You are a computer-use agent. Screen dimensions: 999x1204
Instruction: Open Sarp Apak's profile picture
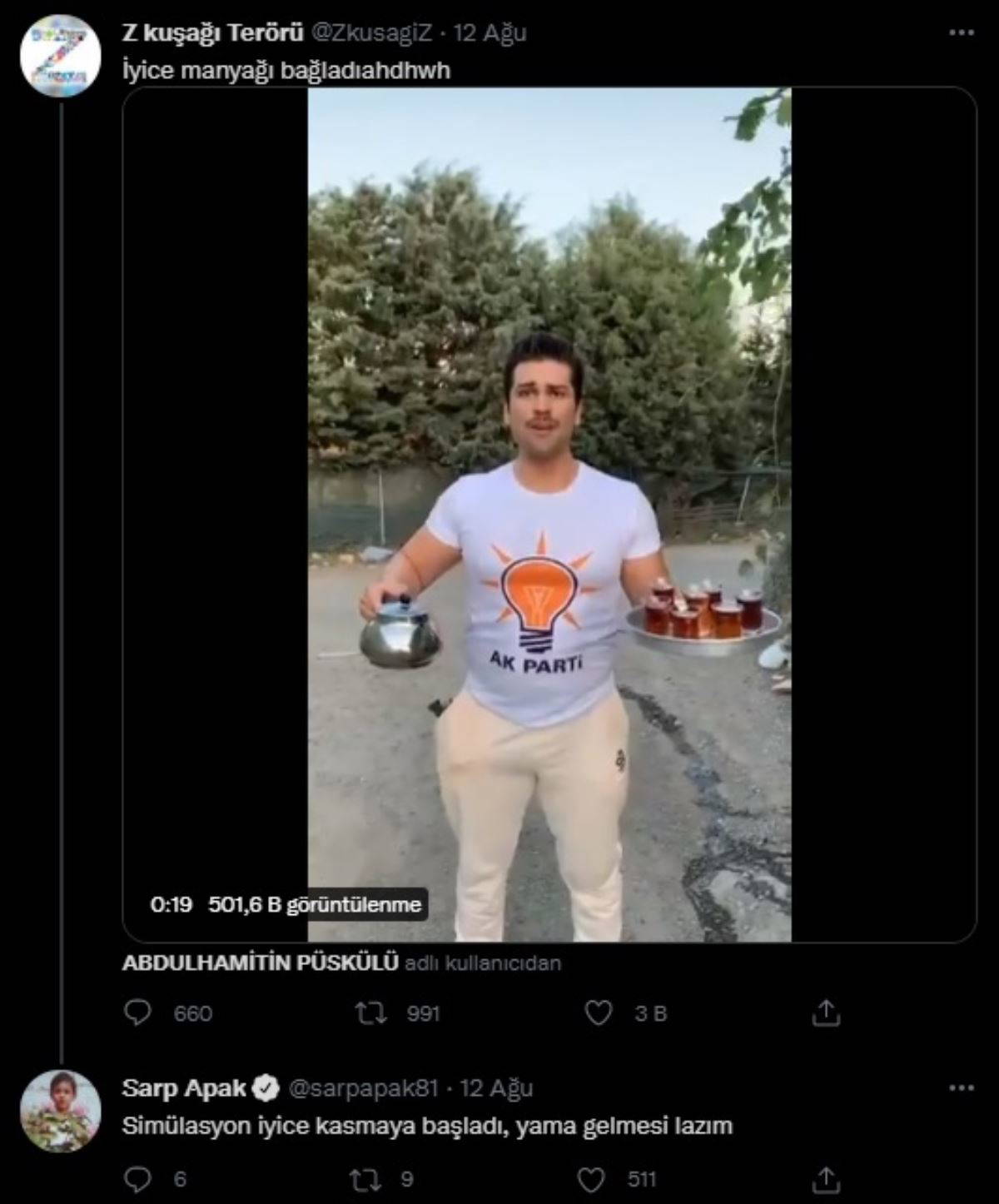pyautogui.click(x=61, y=1111)
